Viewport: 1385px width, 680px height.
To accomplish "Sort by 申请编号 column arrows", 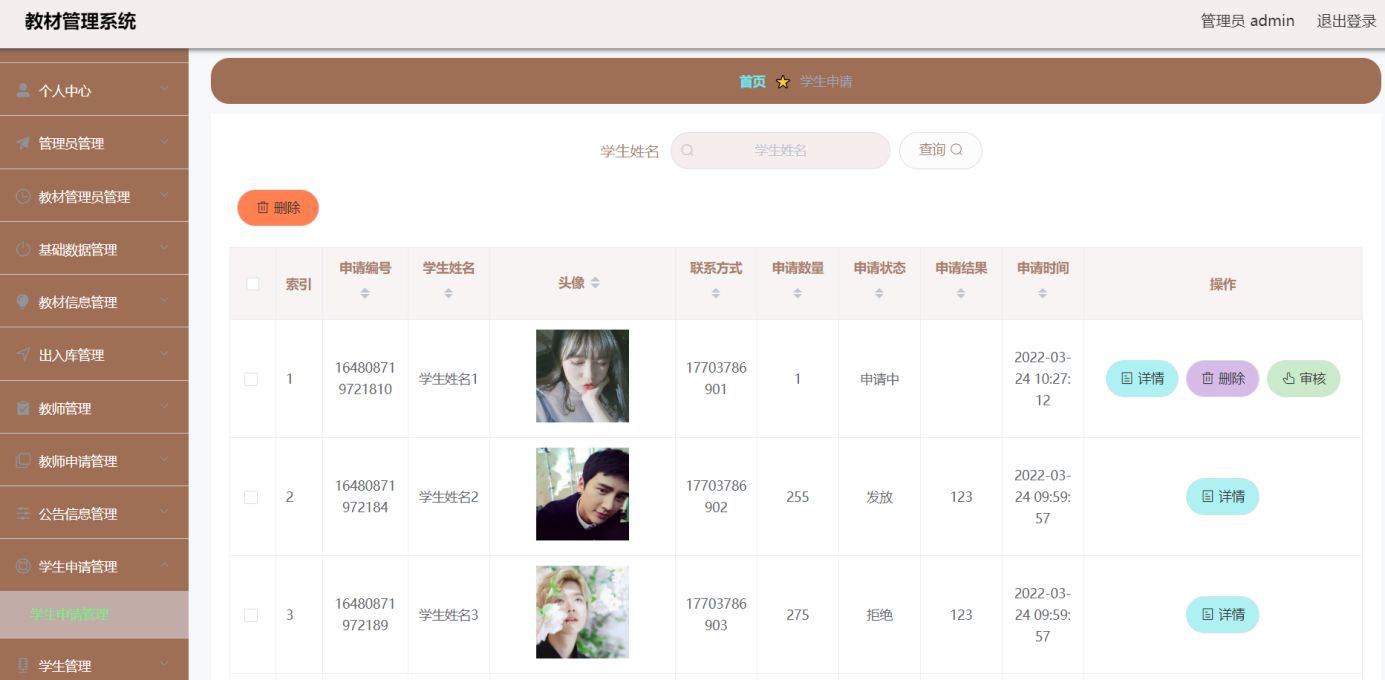I will [x=365, y=293].
